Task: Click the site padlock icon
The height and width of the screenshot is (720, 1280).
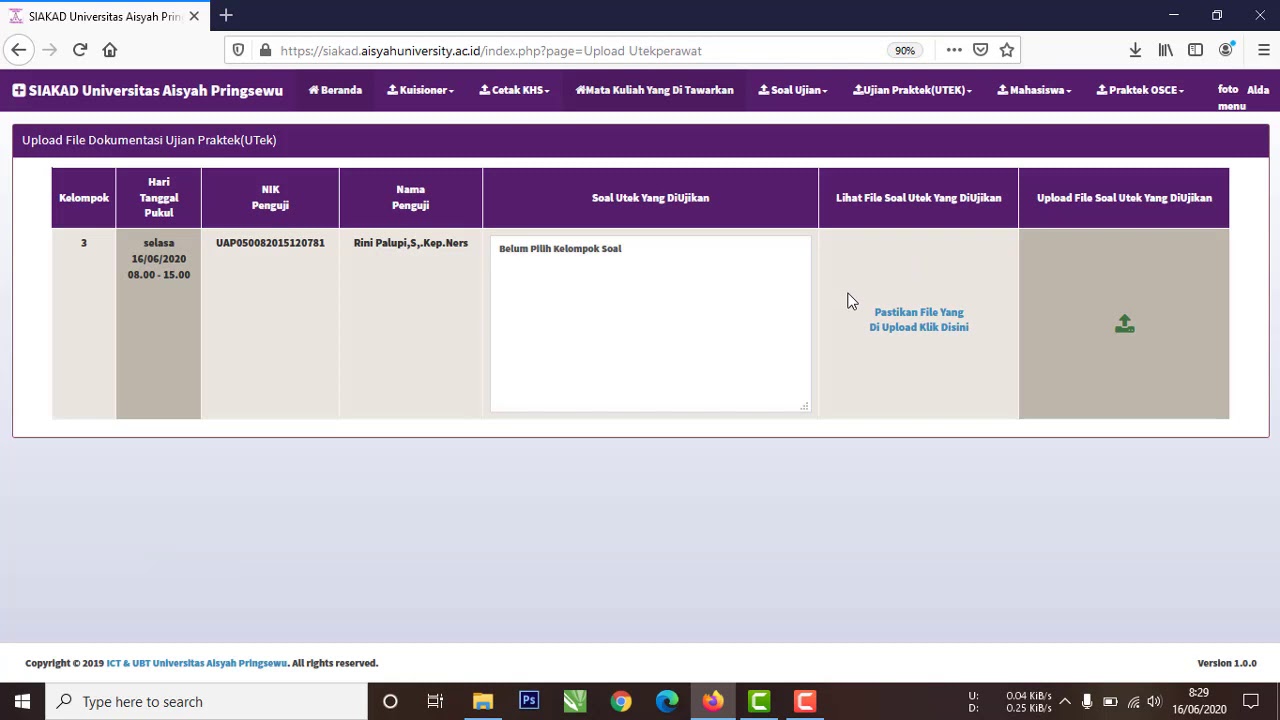Action: coord(264,50)
